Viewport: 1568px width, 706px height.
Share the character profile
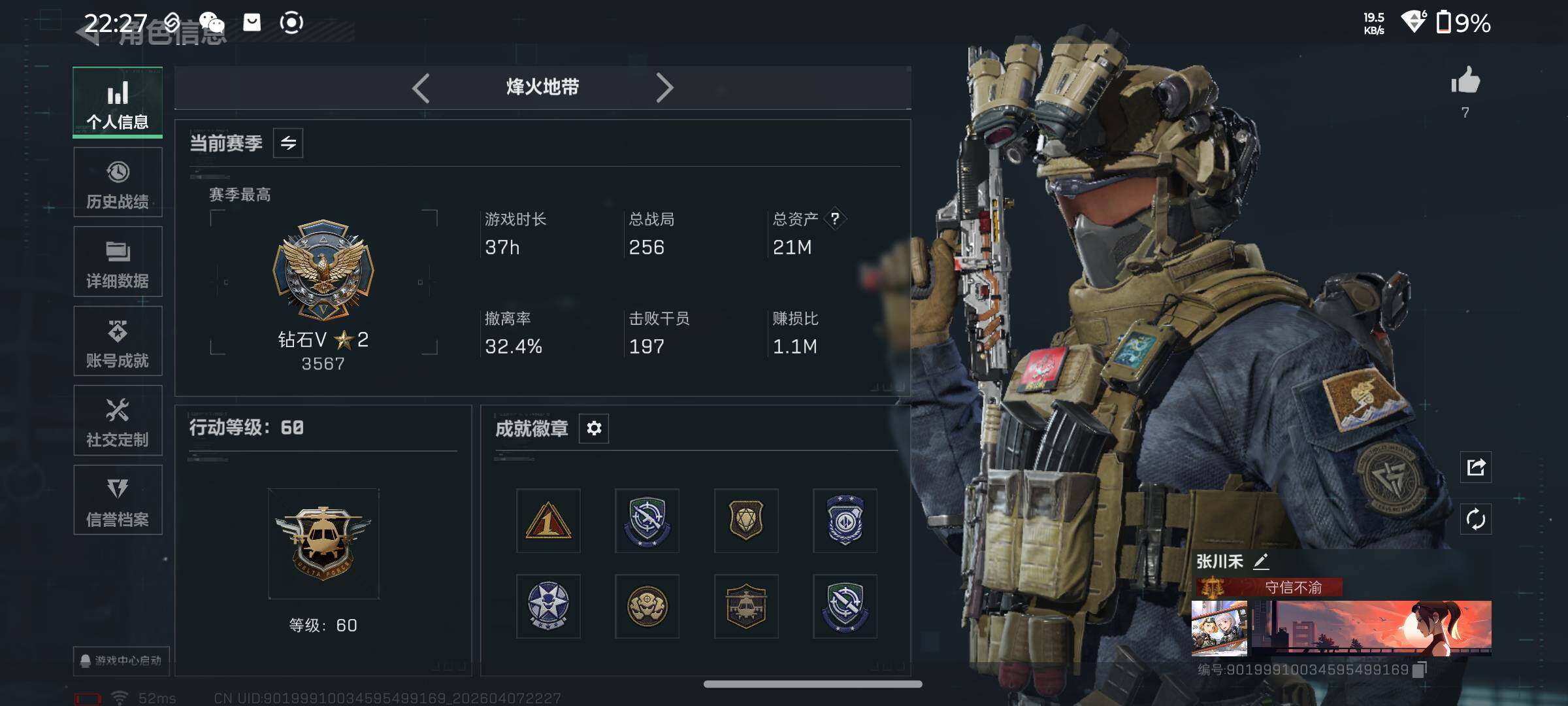(1476, 467)
